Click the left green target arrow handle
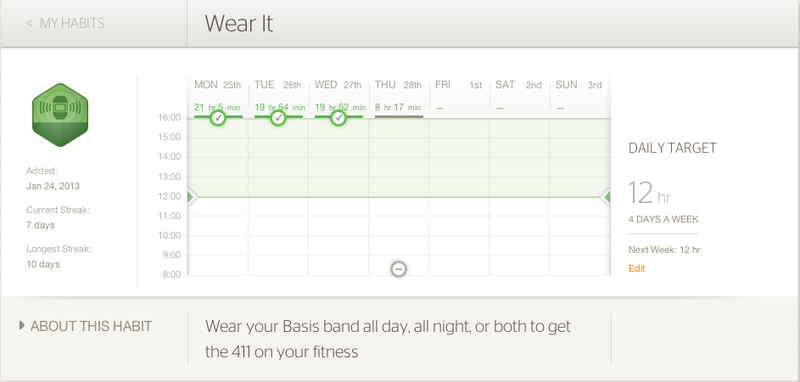Screen dimensions: 800x382 tap(191, 197)
